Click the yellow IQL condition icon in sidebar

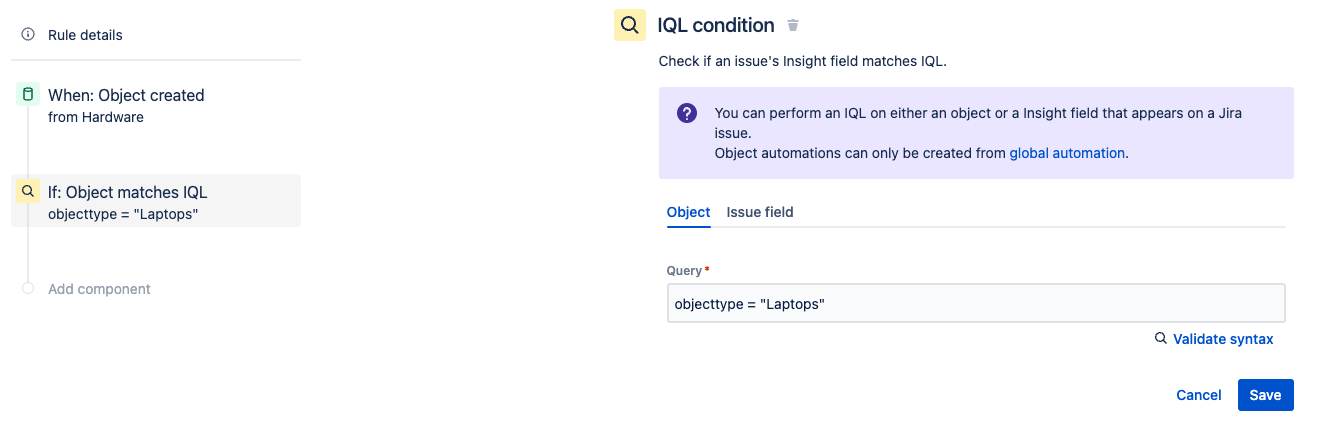point(28,192)
